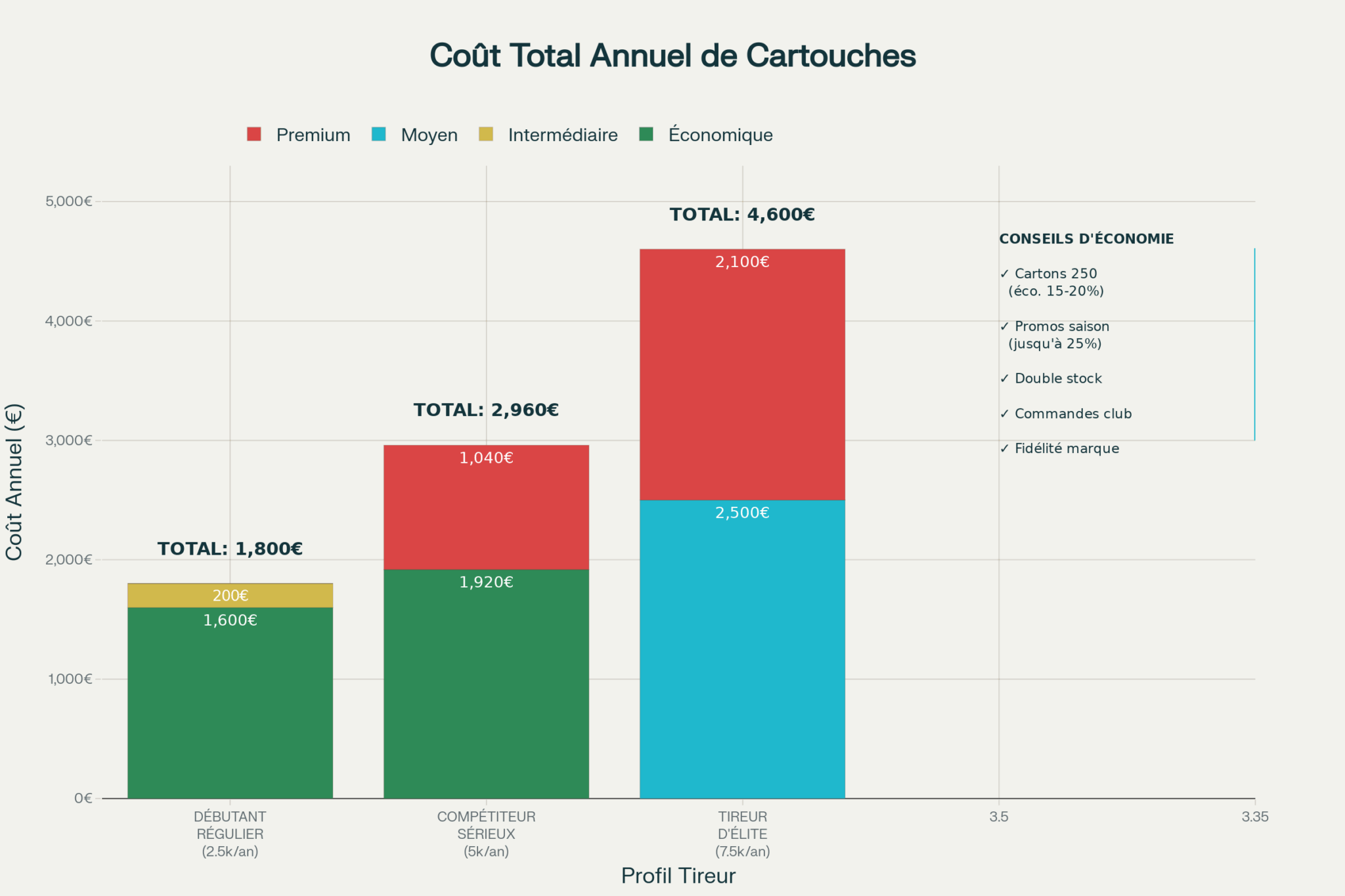Click the green Économique legend swatch
Viewport: 1345px width, 896px height.
pyautogui.click(x=646, y=135)
